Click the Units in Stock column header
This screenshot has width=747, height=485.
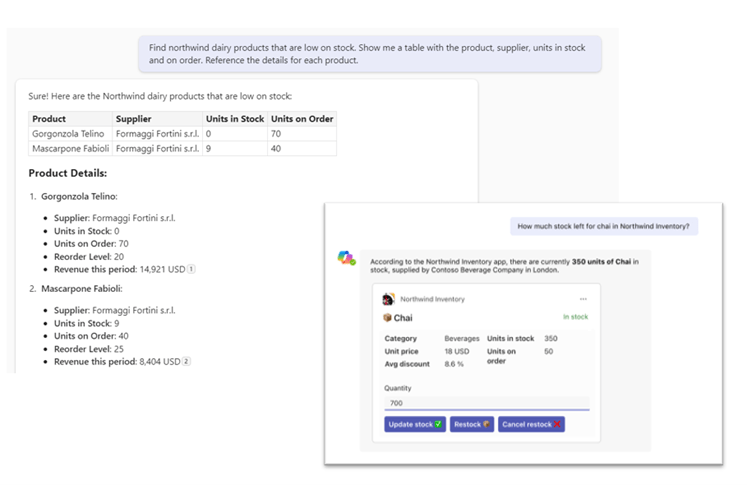click(x=234, y=118)
